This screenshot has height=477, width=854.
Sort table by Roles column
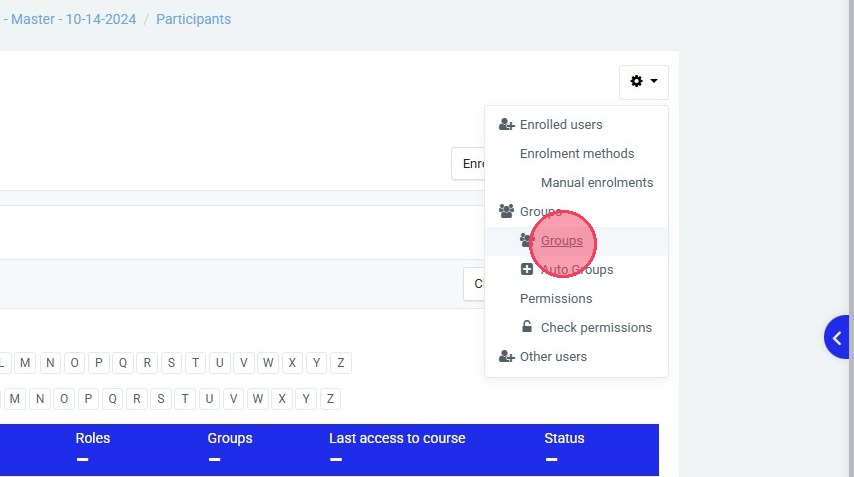click(93, 438)
